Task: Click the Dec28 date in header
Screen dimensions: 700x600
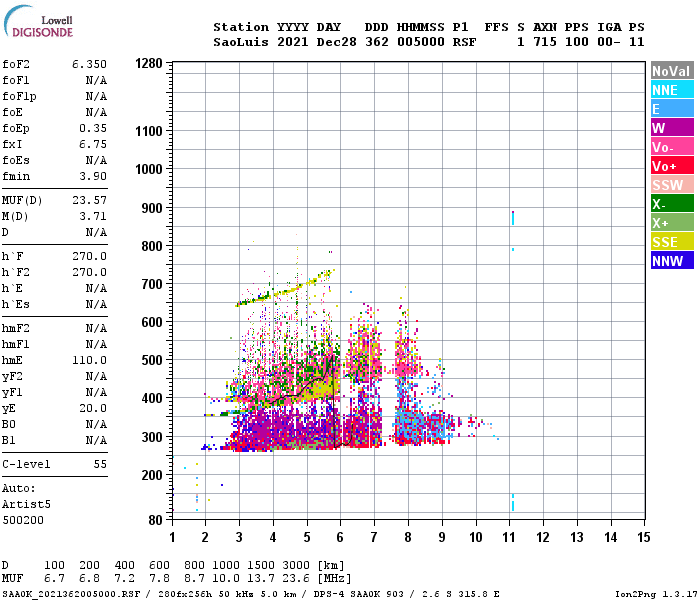Action: 337,42
